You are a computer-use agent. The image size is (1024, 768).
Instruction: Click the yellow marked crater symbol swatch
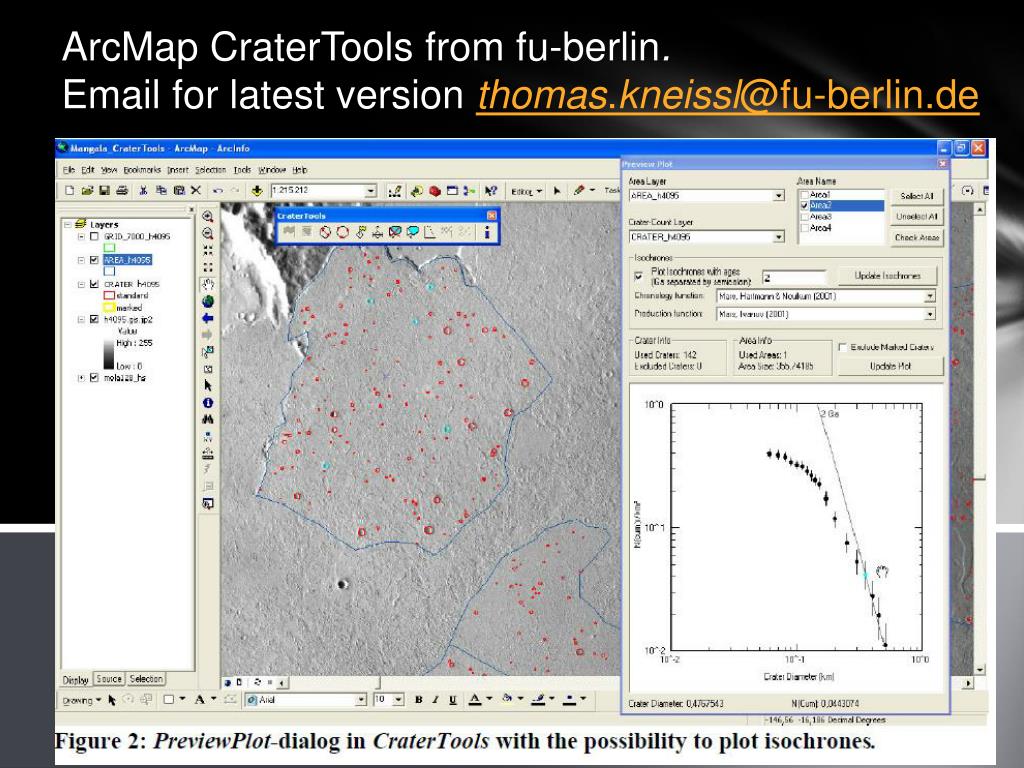(x=109, y=308)
